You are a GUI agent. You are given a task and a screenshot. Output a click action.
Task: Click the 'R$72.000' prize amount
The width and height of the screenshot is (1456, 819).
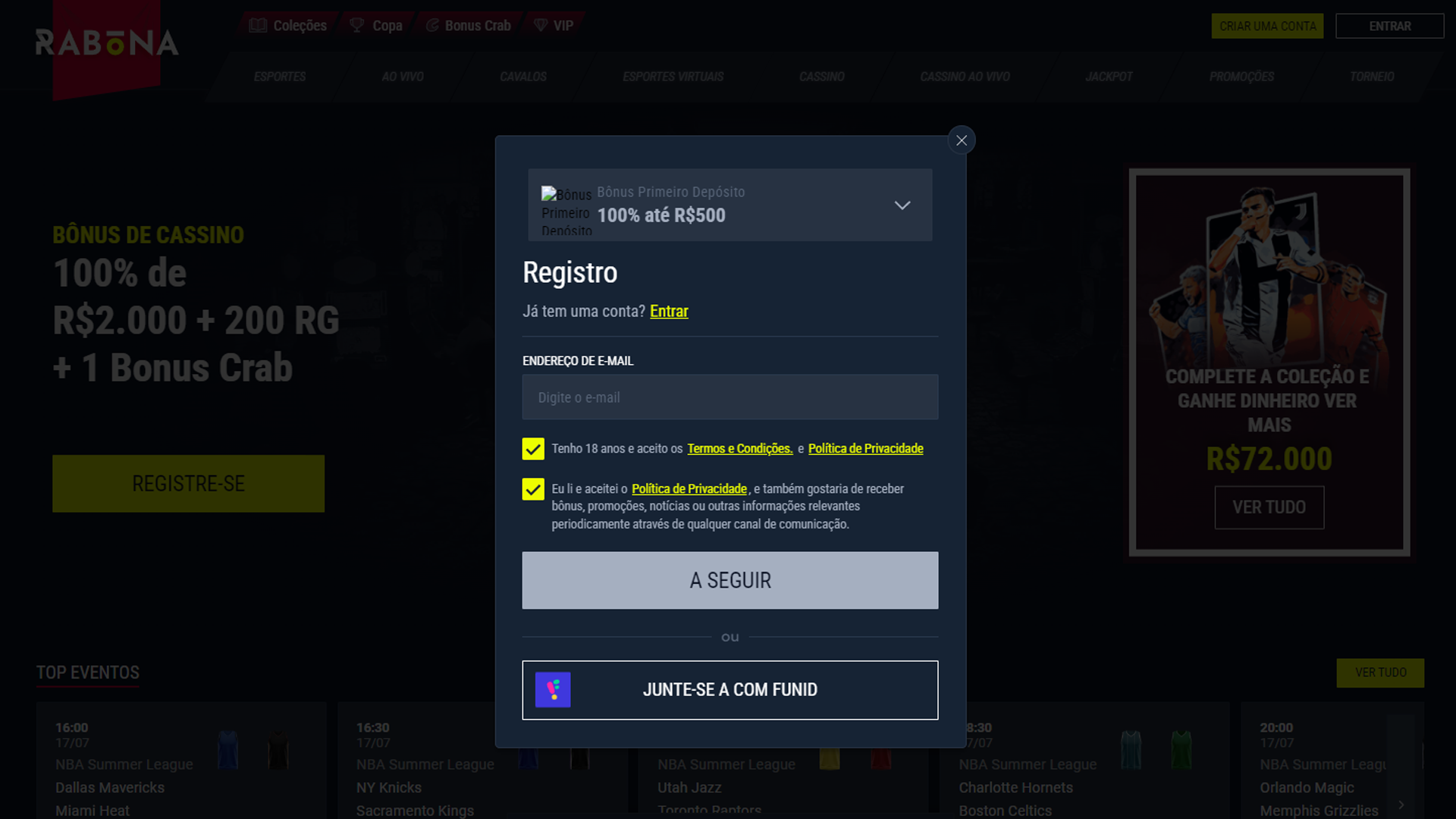tap(1269, 459)
